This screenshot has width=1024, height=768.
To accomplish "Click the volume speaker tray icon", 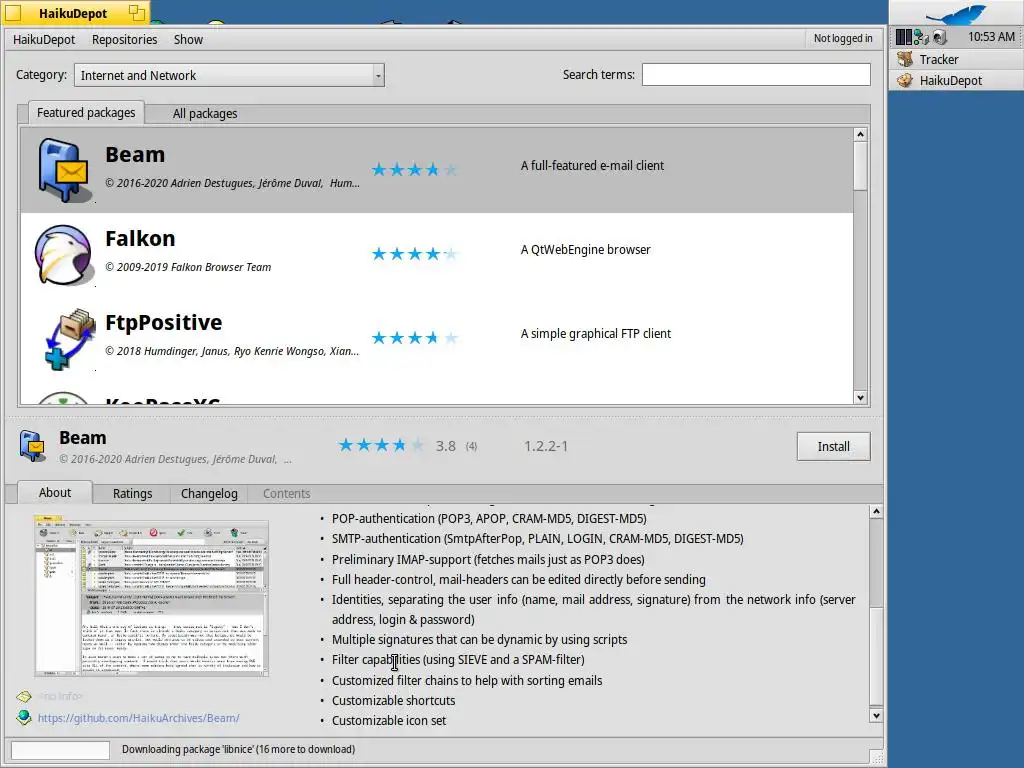I will (939, 37).
